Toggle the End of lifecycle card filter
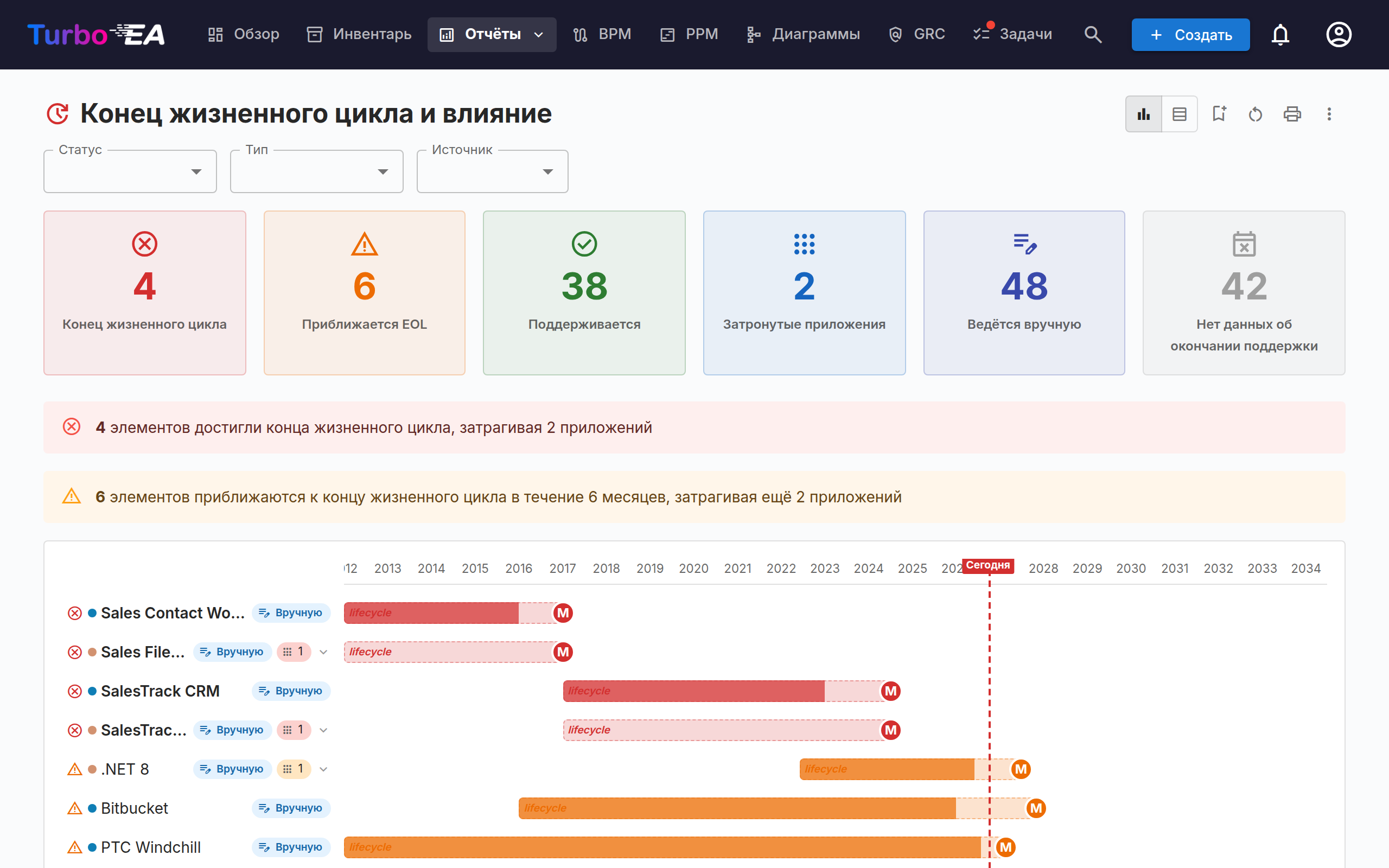The image size is (1389, 868). (x=145, y=293)
